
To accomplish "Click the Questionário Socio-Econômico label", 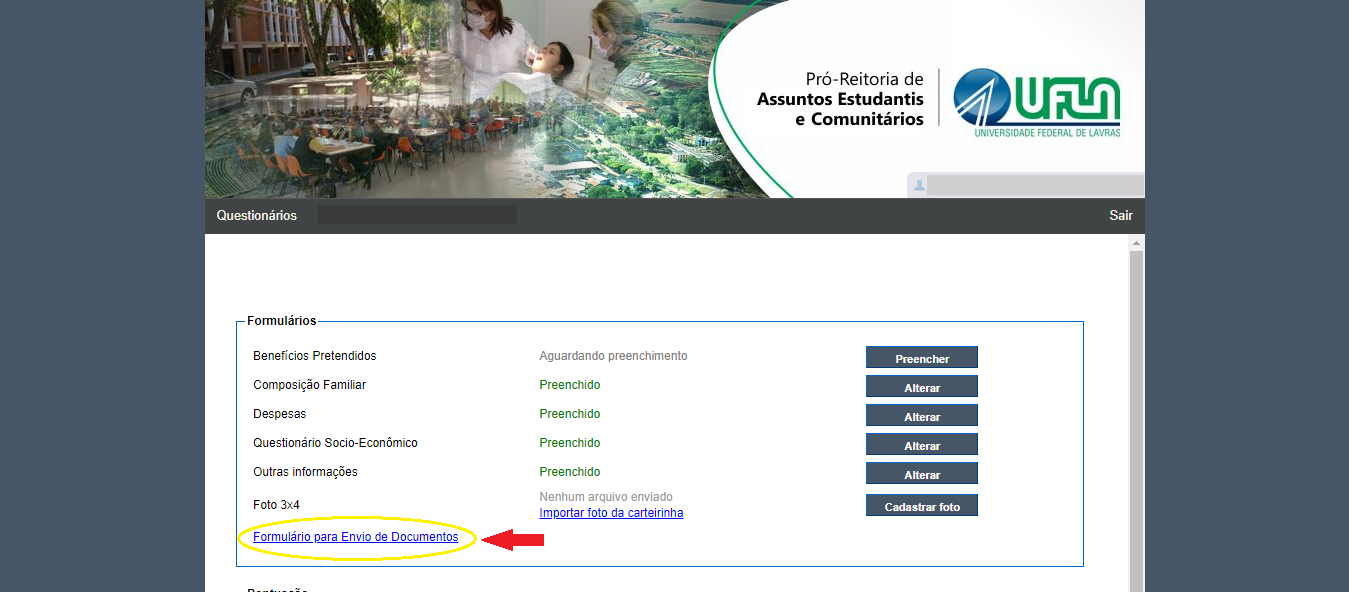I will [x=336, y=443].
